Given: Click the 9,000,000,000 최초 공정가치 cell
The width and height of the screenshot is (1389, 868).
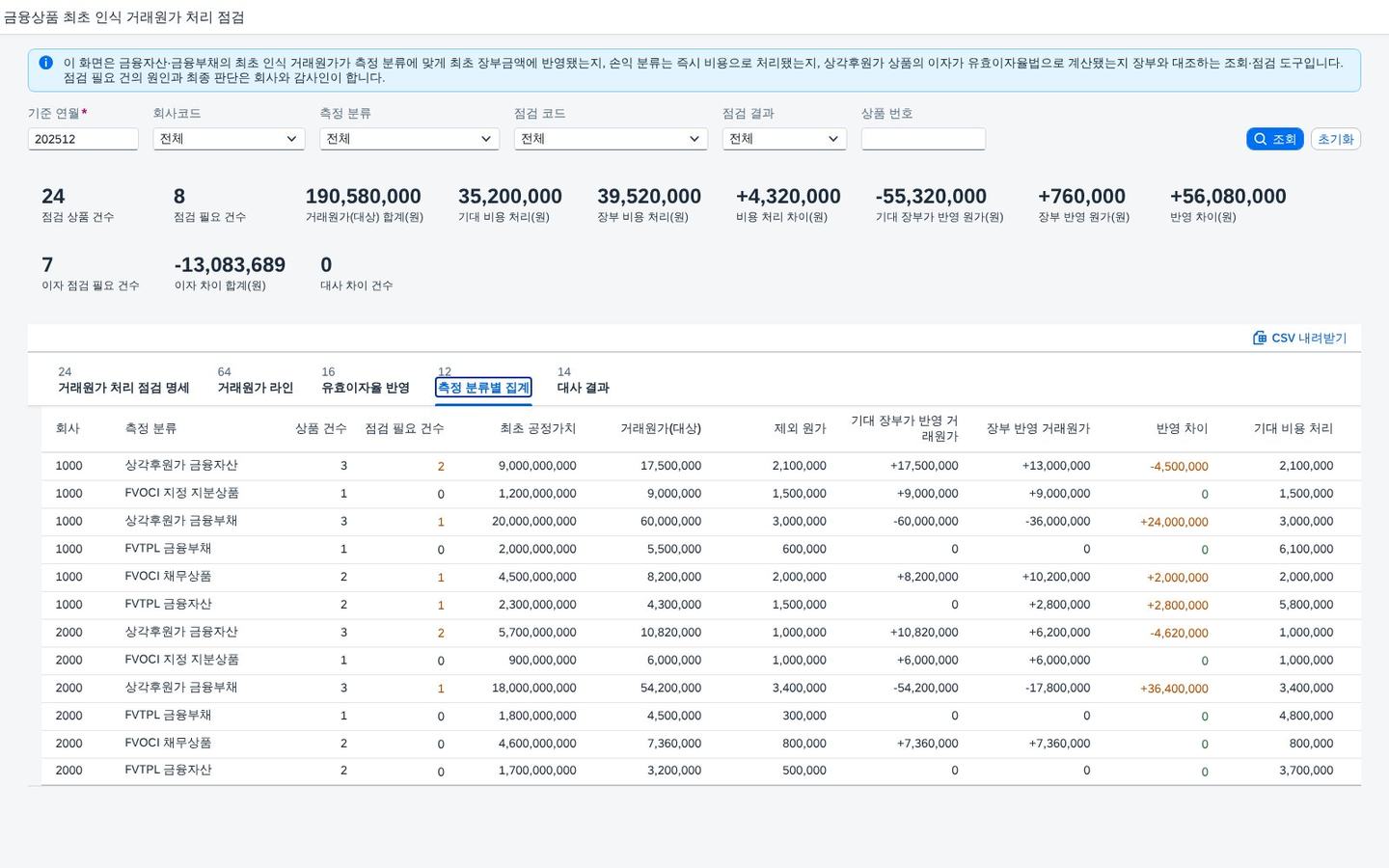Looking at the screenshot, I should [x=537, y=466].
